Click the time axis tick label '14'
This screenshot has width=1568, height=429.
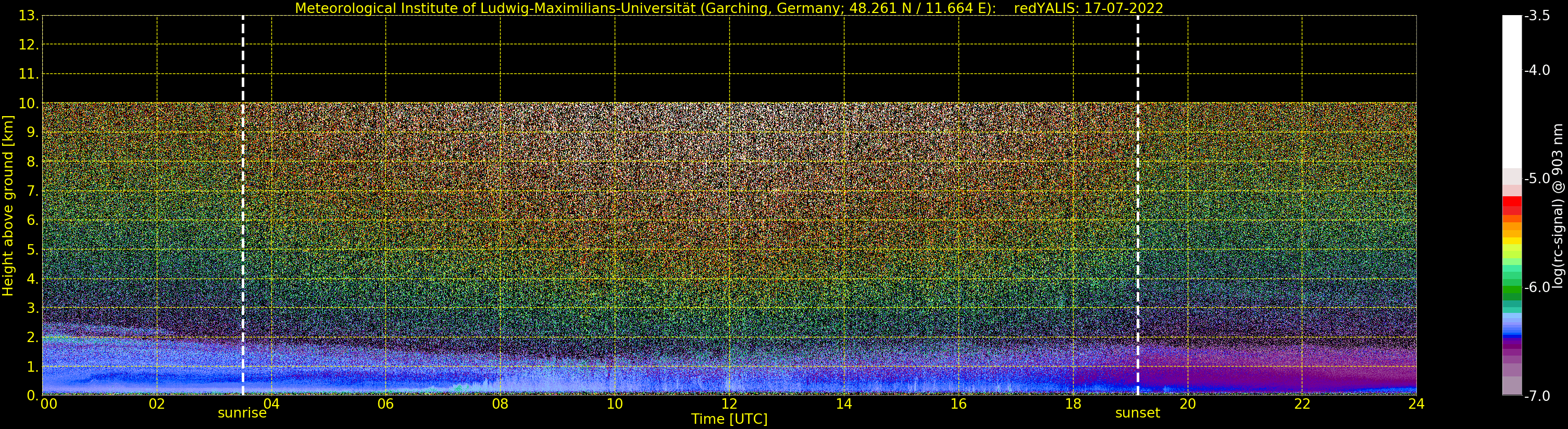[x=844, y=404]
